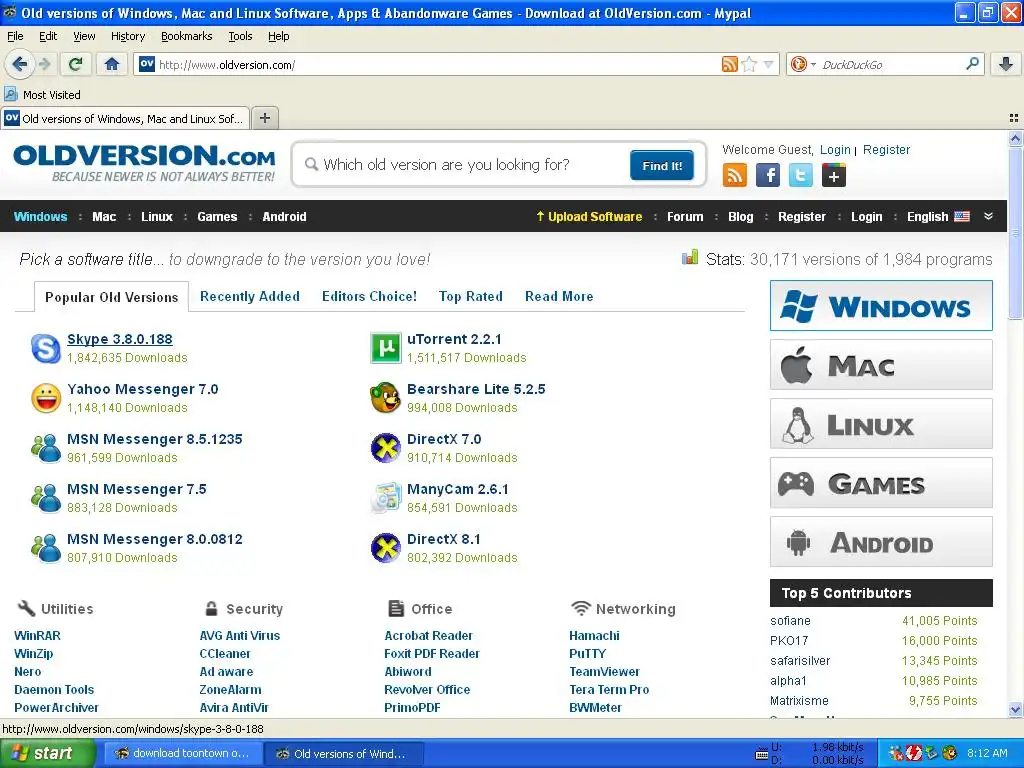This screenshot has height=768, width=1024.
Task: Switch to the Recently Added tab
Action: [x=249, y=296]
